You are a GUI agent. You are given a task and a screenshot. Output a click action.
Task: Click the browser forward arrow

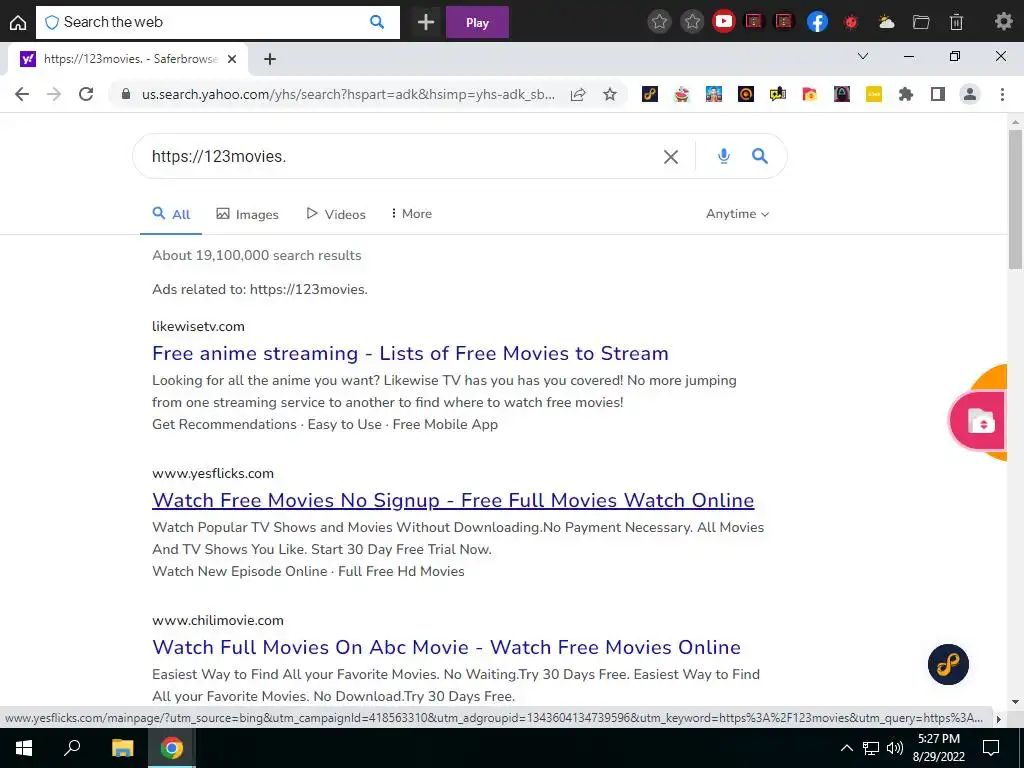point(54,94)
